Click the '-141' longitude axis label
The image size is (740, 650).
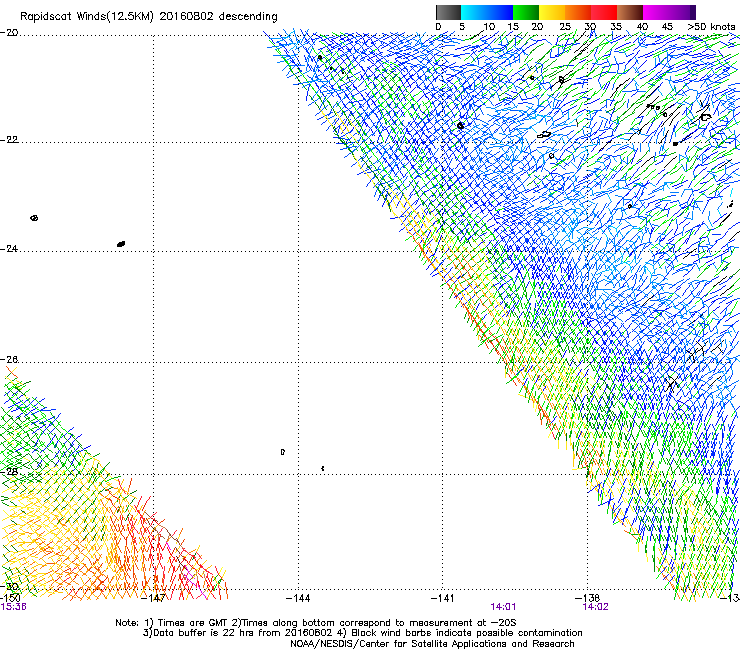point(443,598)
